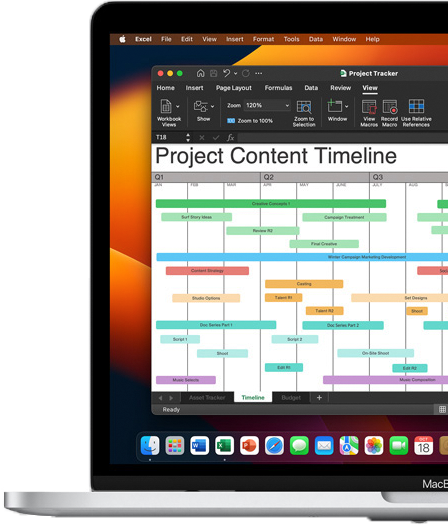Open the Format menu in menu bar
The width and height of the screenshot is (448, 525).
pyautogui.click(x=263, y=39)
